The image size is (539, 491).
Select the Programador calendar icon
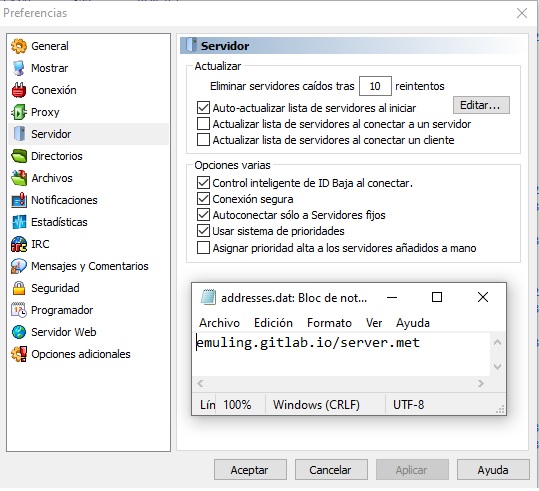click(x=19, y=310)
